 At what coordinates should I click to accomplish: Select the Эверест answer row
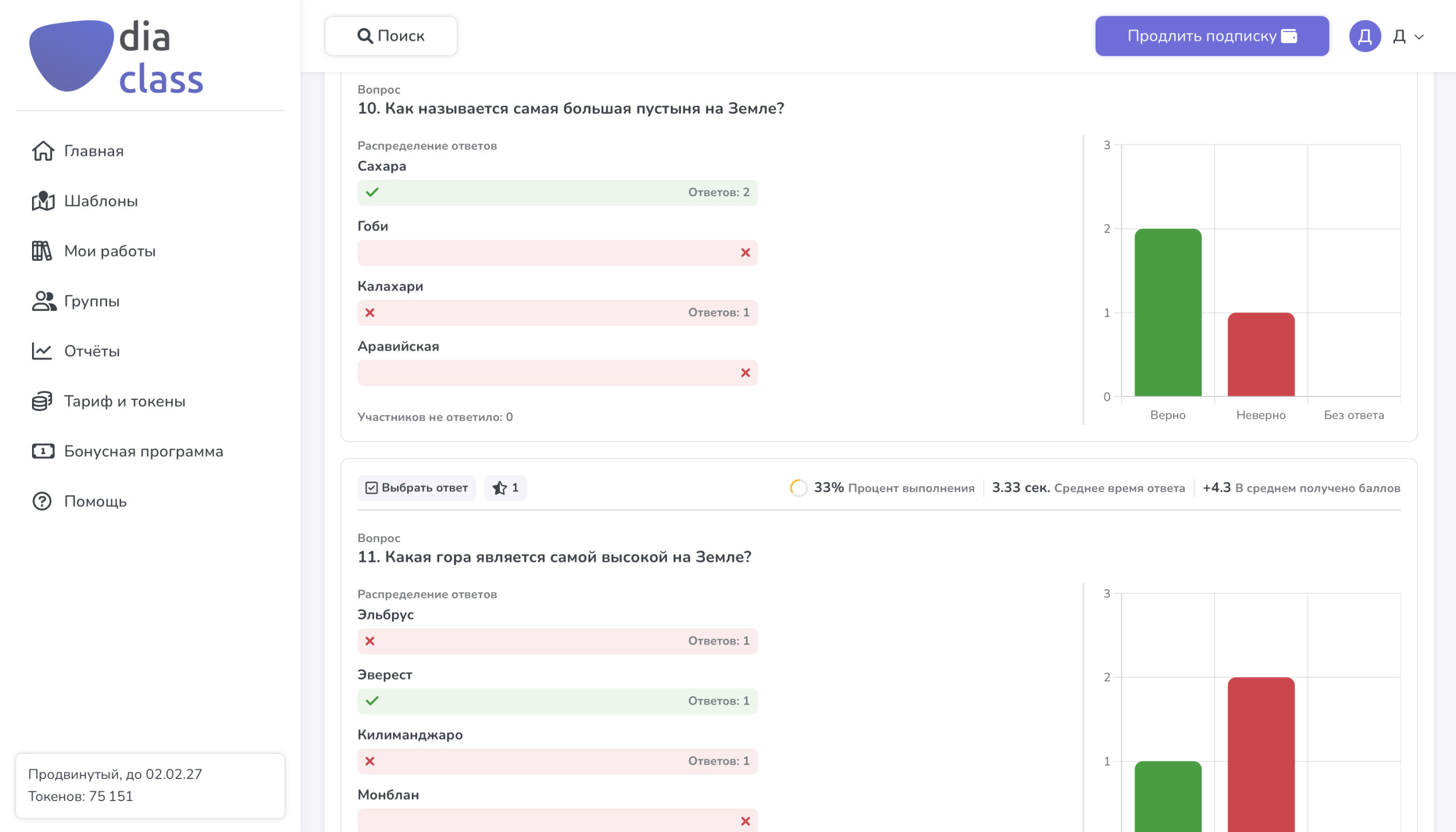click(557, 701)
